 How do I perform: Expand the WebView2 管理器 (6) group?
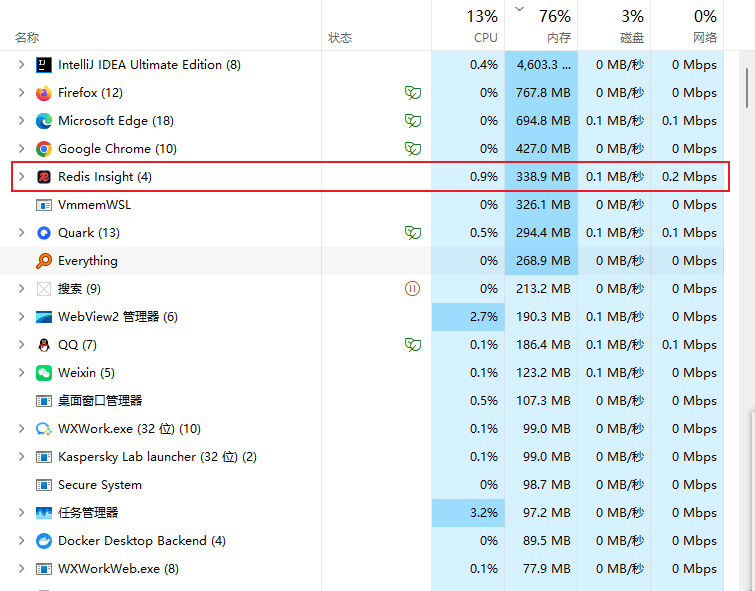(21, 317)
